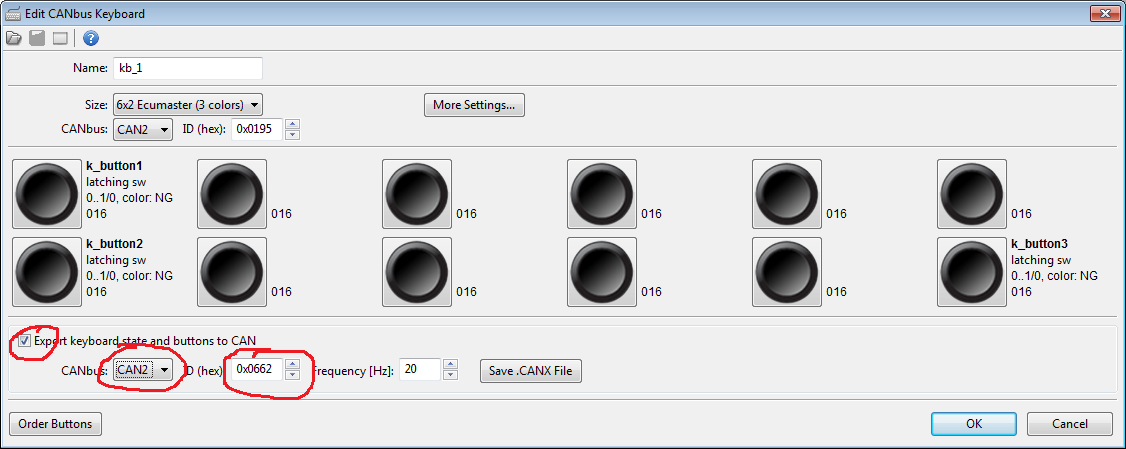Click the Order Buttons button
This screenshot has width=1126, height=449.
point(55,424)
